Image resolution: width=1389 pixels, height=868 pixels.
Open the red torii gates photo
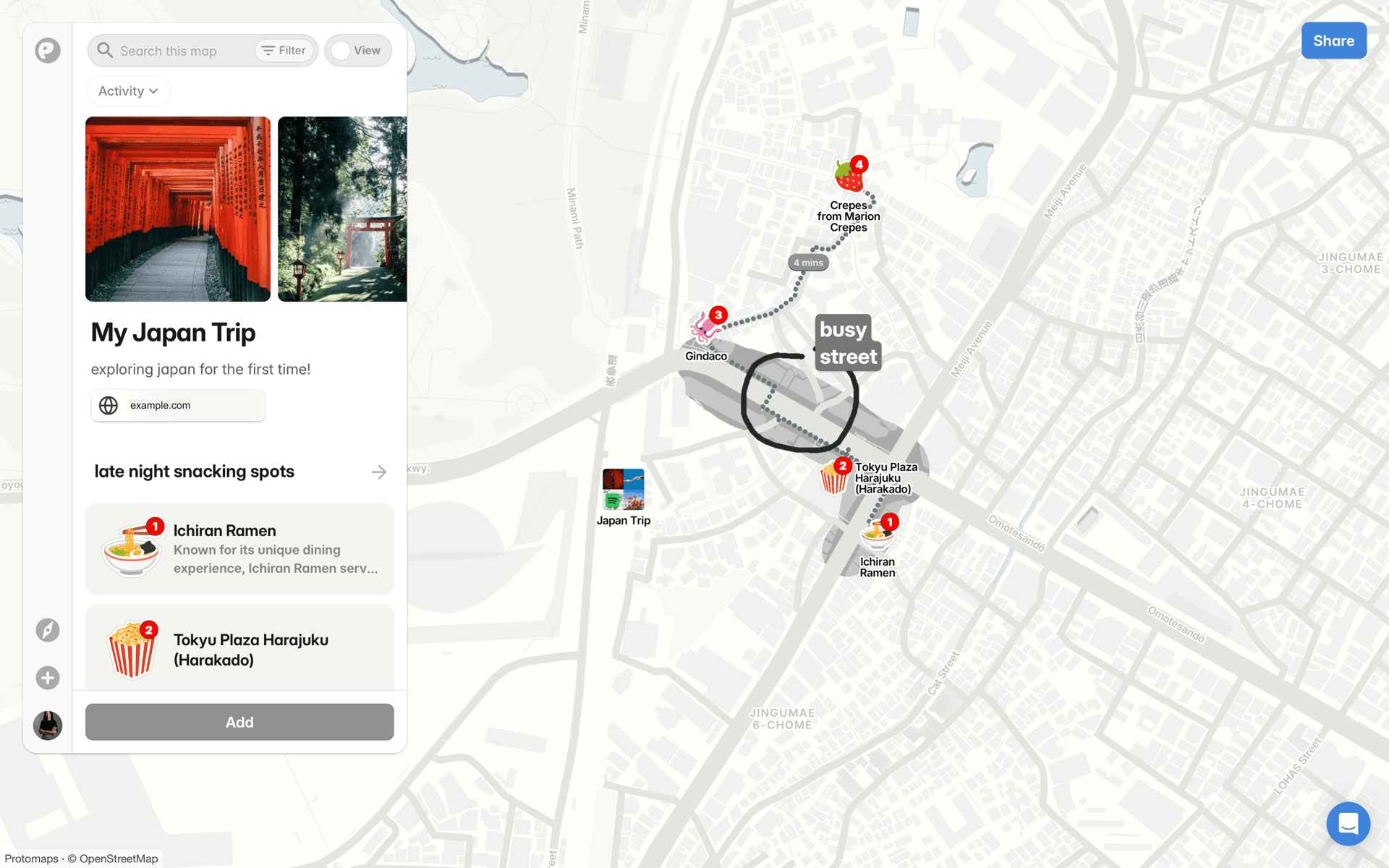(x=178, y=209)
